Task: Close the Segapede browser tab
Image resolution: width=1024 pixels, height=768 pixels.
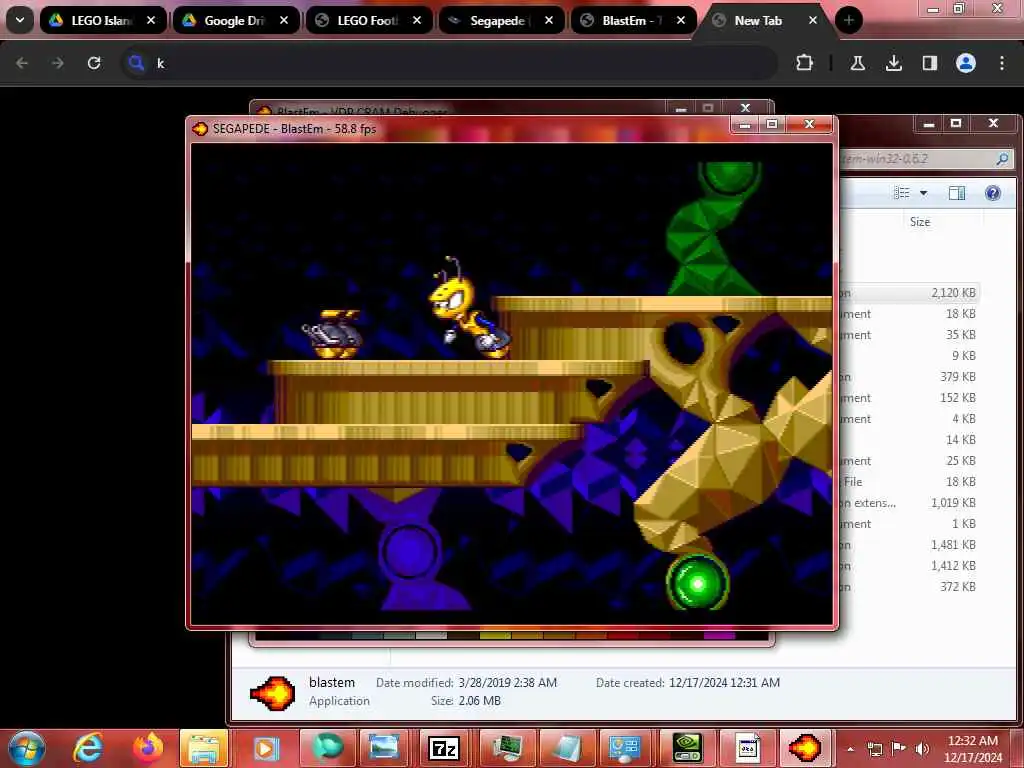Action: click(549, 20)
